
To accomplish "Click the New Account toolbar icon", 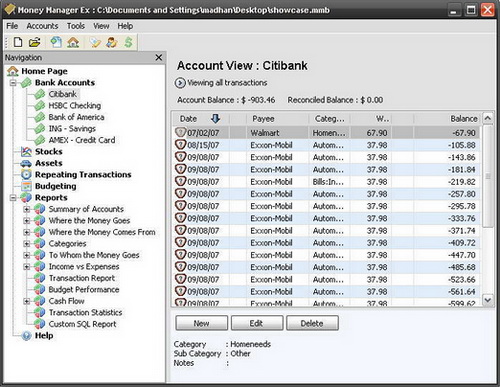I will pos(56,42).
